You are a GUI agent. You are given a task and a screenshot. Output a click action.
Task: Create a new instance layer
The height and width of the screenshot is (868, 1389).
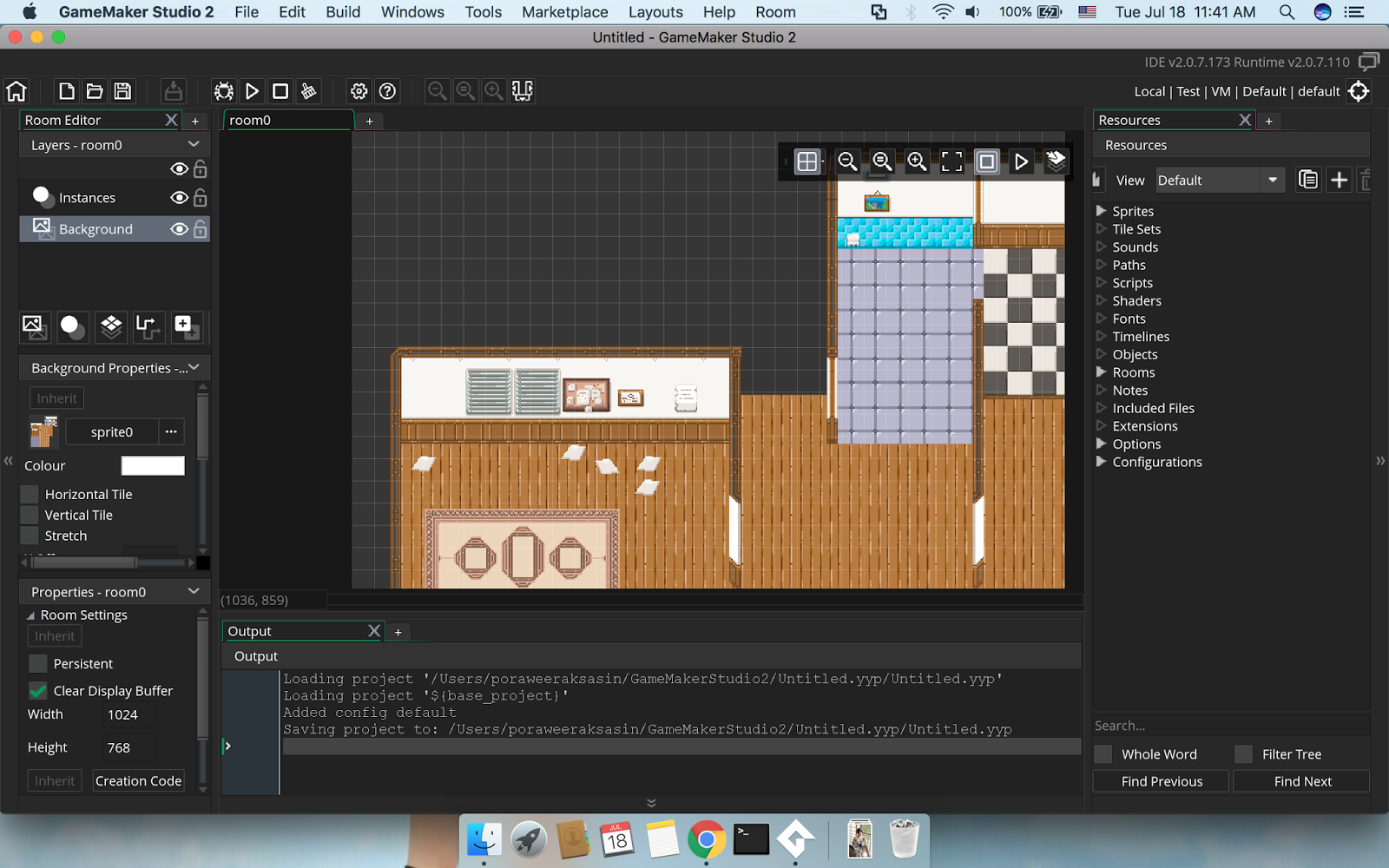72,327
